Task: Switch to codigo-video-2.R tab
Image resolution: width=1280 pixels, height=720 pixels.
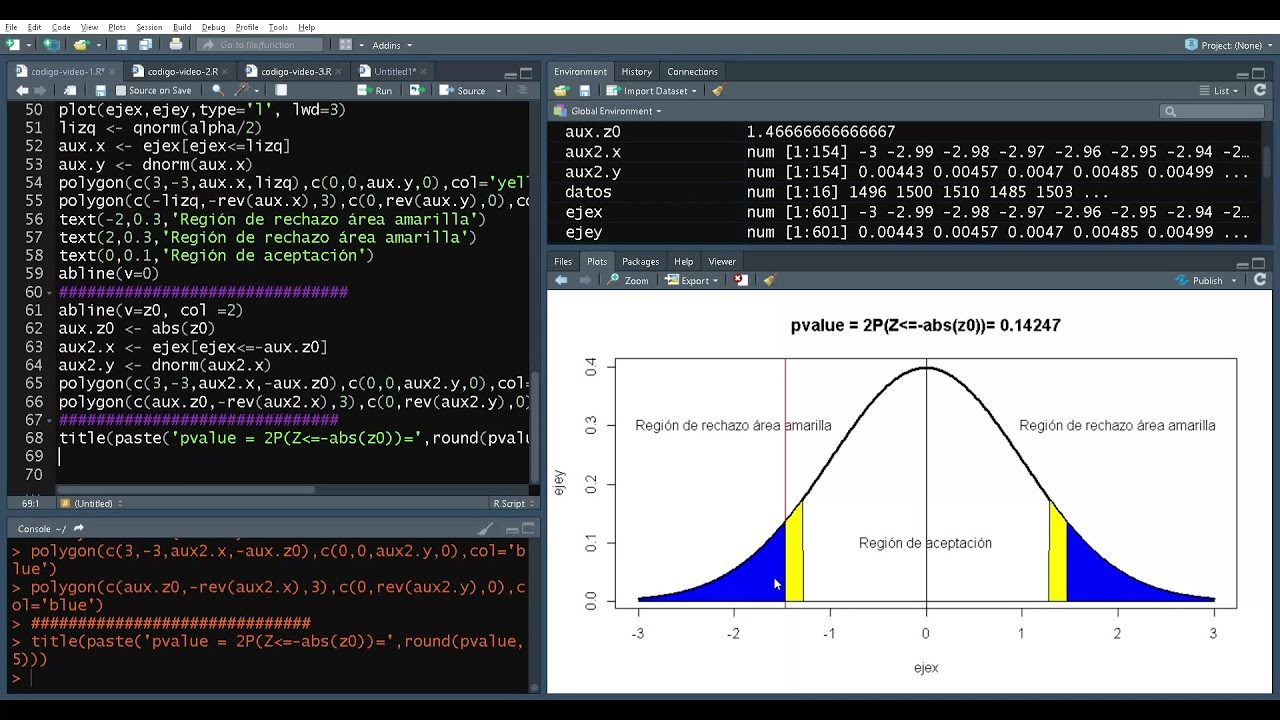Action: pos(182,72)
